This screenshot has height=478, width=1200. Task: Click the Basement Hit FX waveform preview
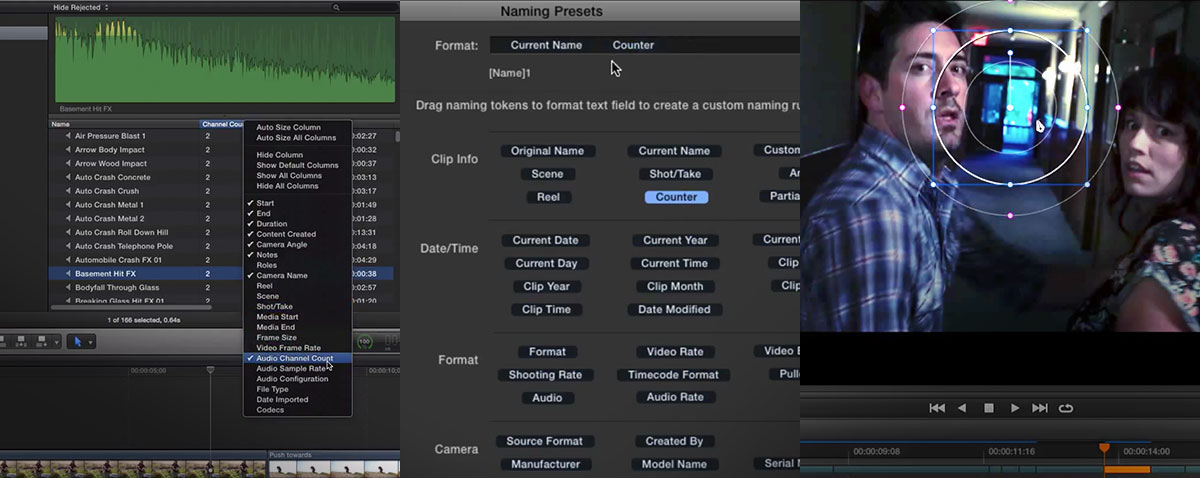[x=227, y=58]
